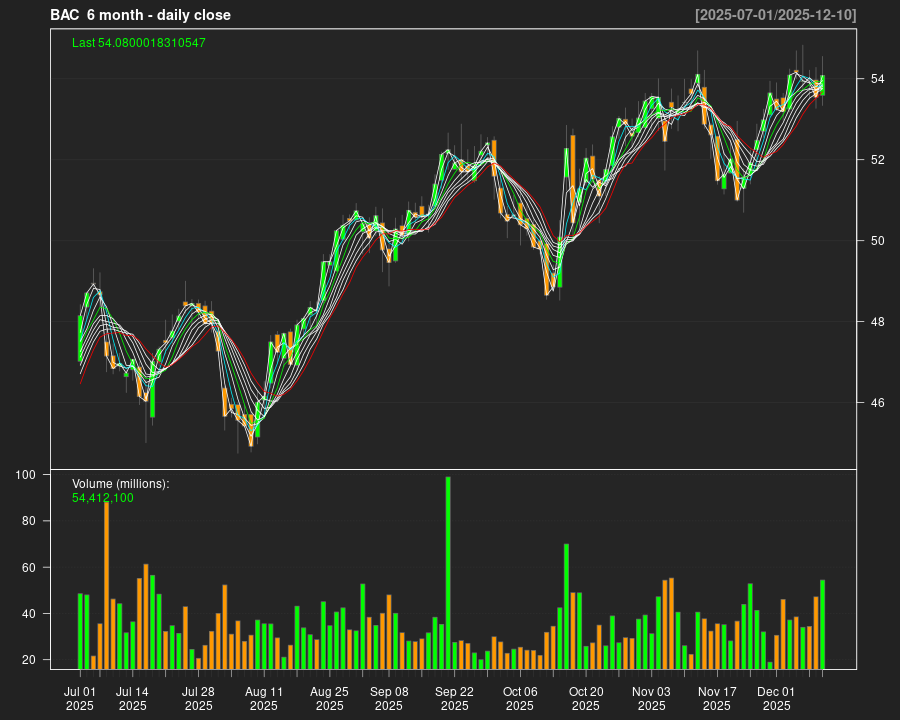
Task: Click the Nov 17 2025 date axis label
Action: [x=717, y=698]
